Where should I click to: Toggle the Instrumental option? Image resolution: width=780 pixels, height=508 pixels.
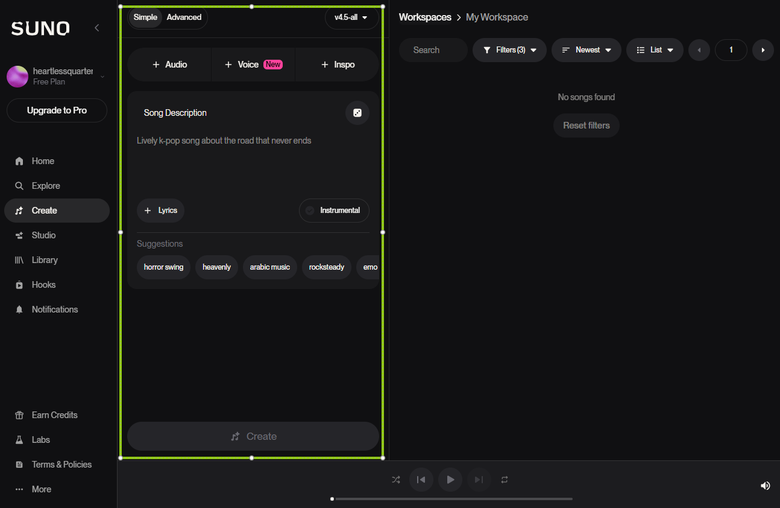[x=334, y=210]
